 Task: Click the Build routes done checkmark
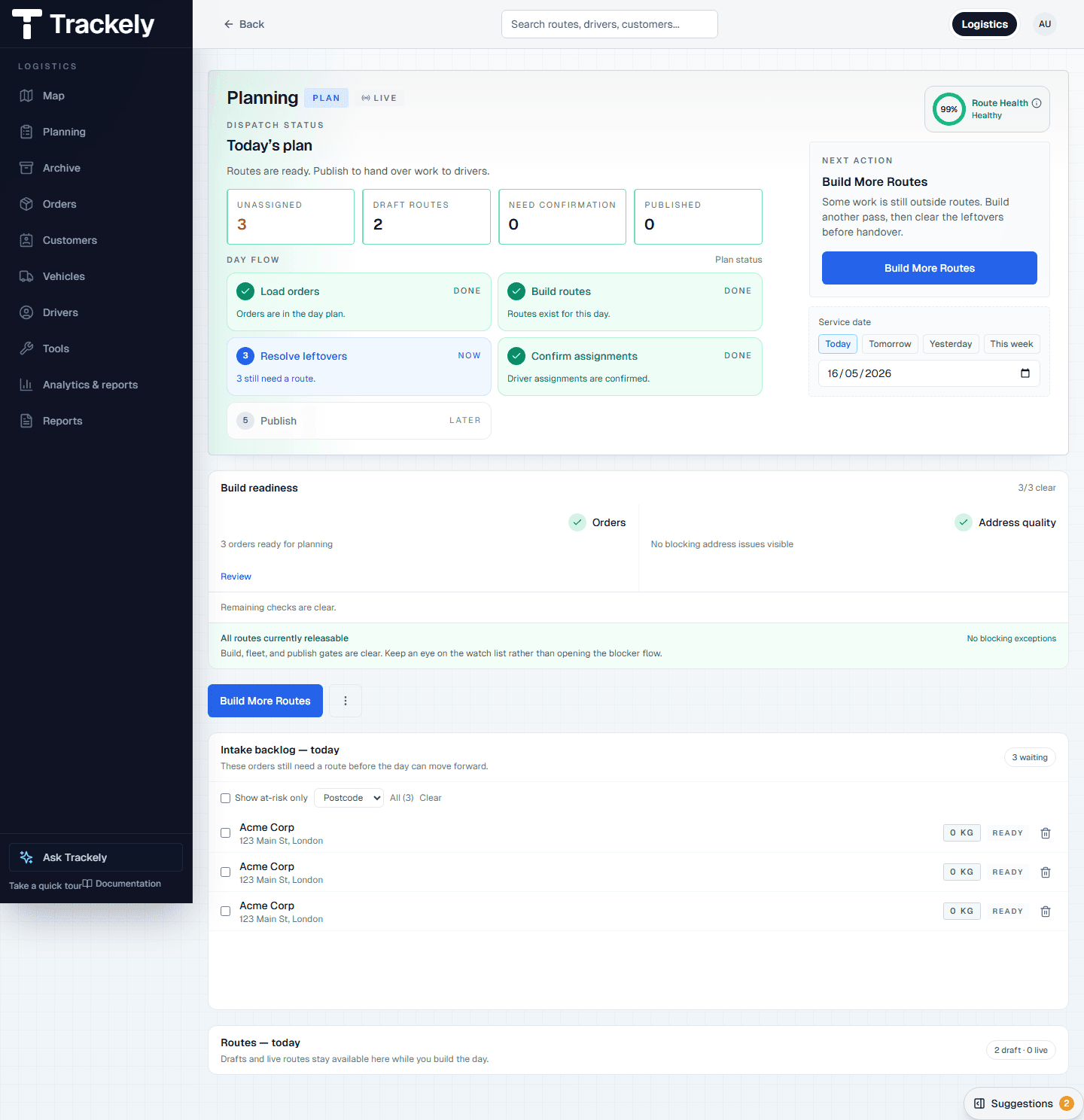tap(516, 291)
